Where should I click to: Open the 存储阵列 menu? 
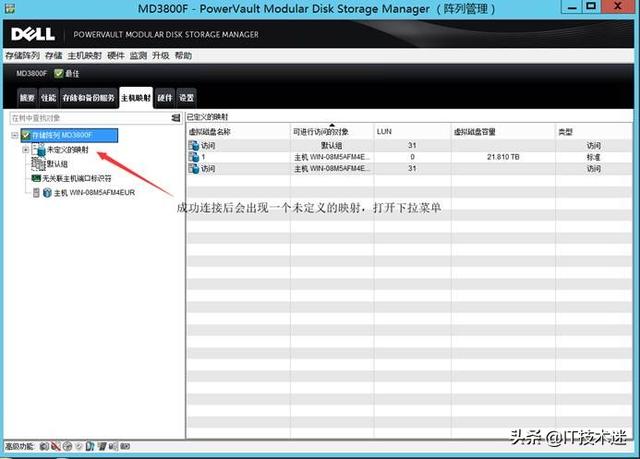[x=22, y=55]
